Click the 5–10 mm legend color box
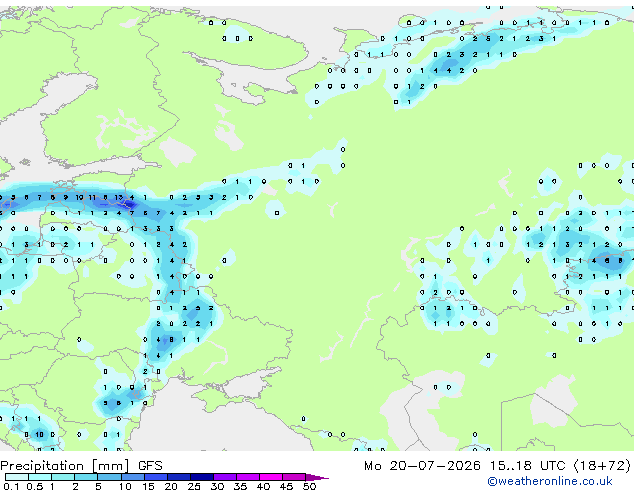 pos(109,477)
